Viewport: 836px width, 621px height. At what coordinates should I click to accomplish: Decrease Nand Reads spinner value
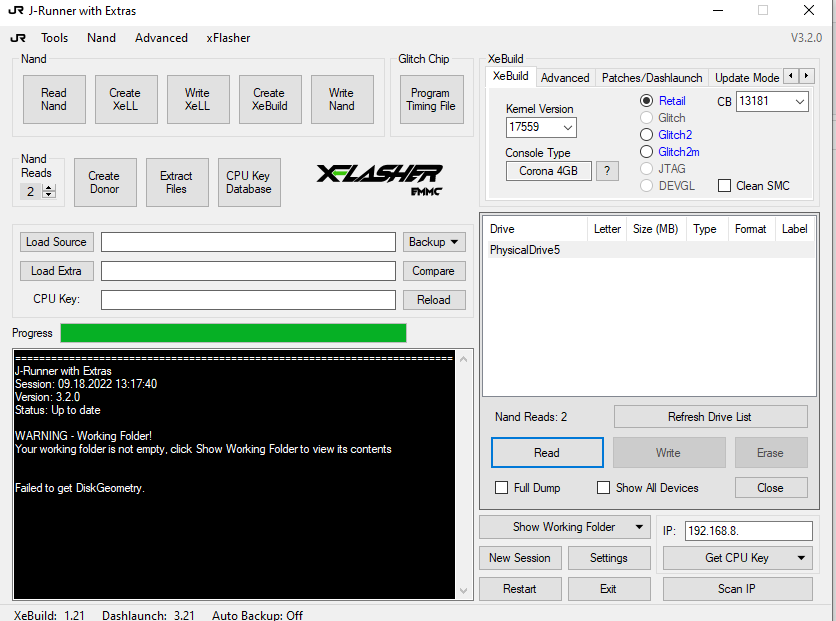click(x=49, y=195)
